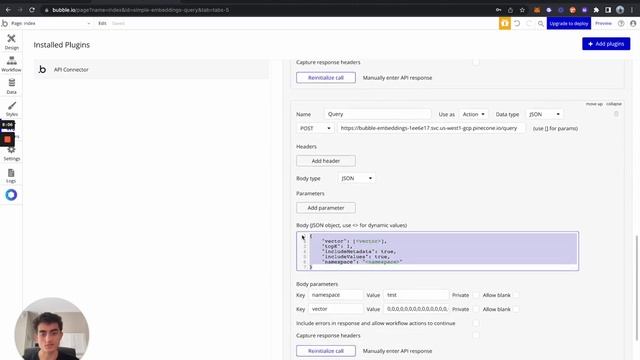Open the editor search magnifier
640x360 pixels.
click(x=540, y=24)
